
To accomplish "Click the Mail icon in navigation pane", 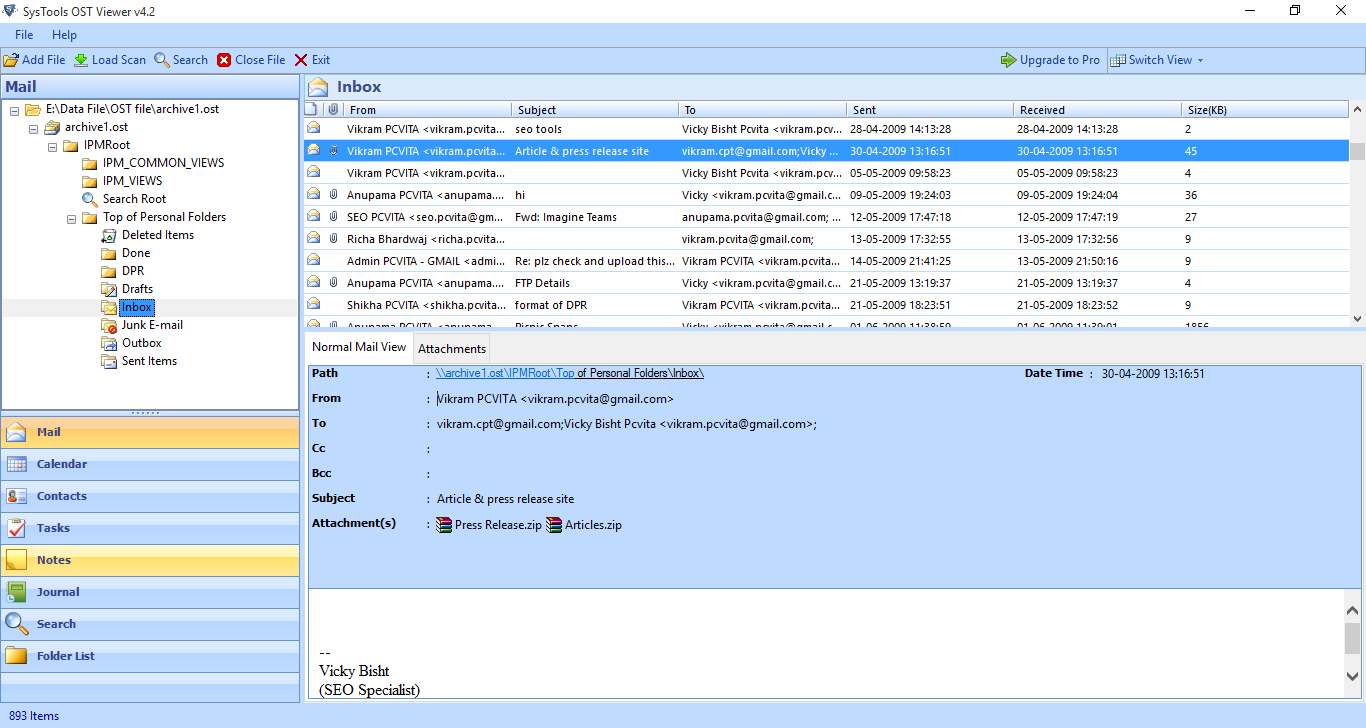I will pyautogui.click(x=17, y=432).
